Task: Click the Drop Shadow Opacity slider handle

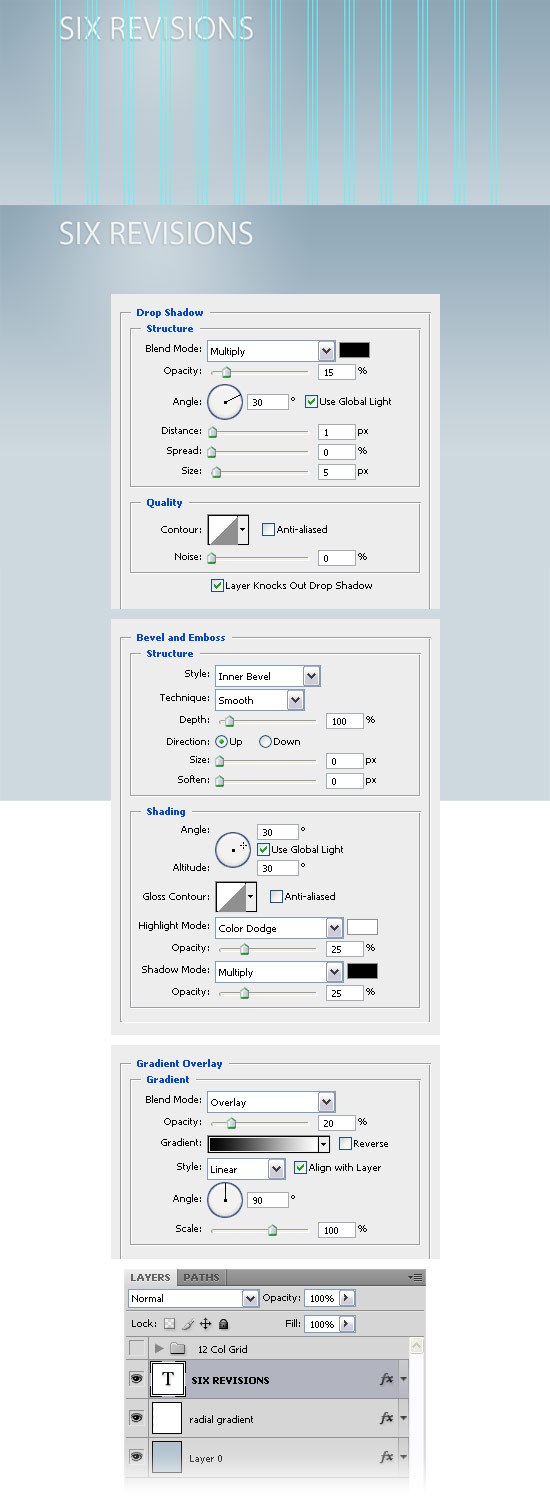Action: [x=226, y=372]
